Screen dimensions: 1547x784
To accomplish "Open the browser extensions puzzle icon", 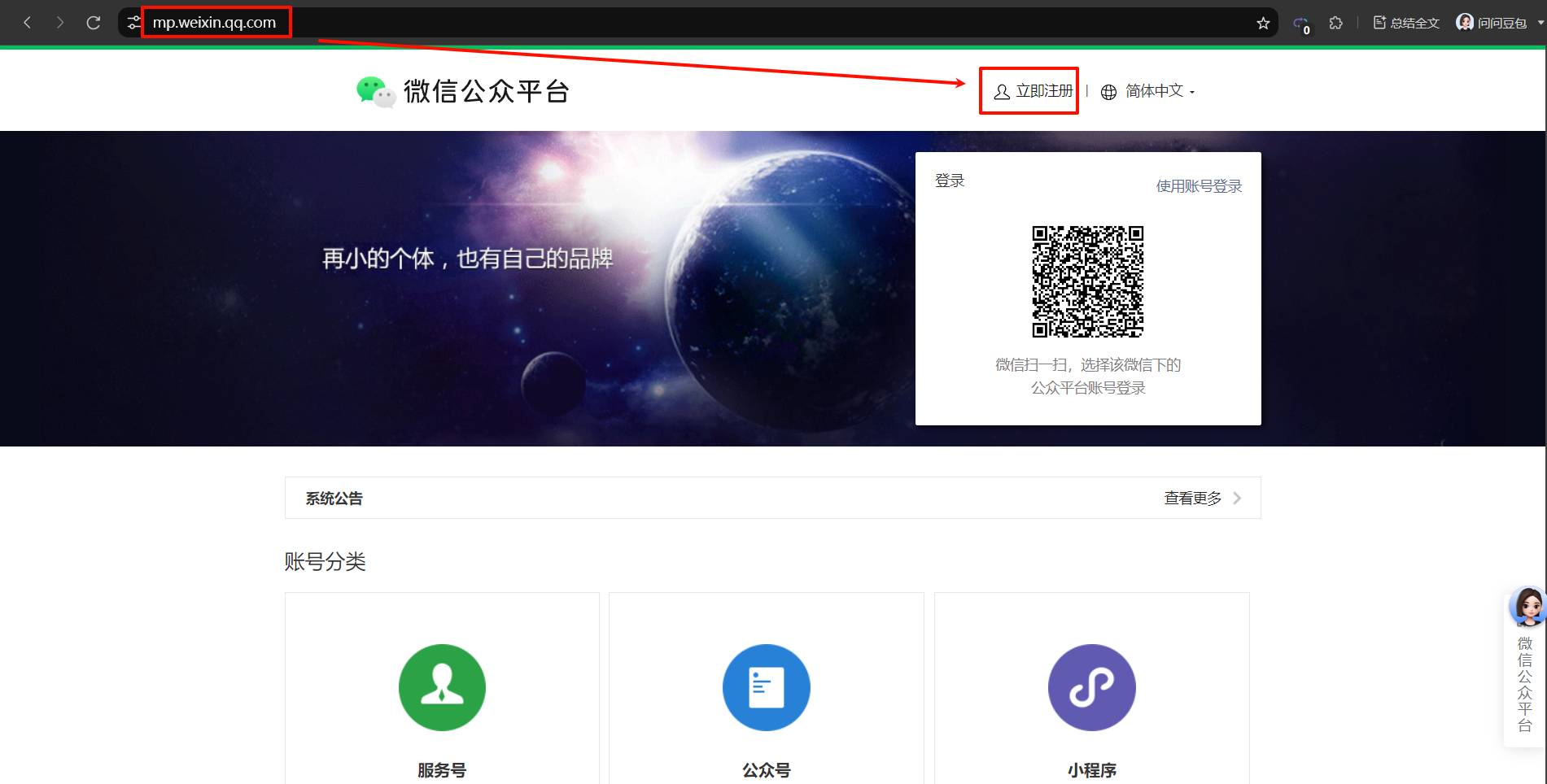I will tap(1335, 23).
